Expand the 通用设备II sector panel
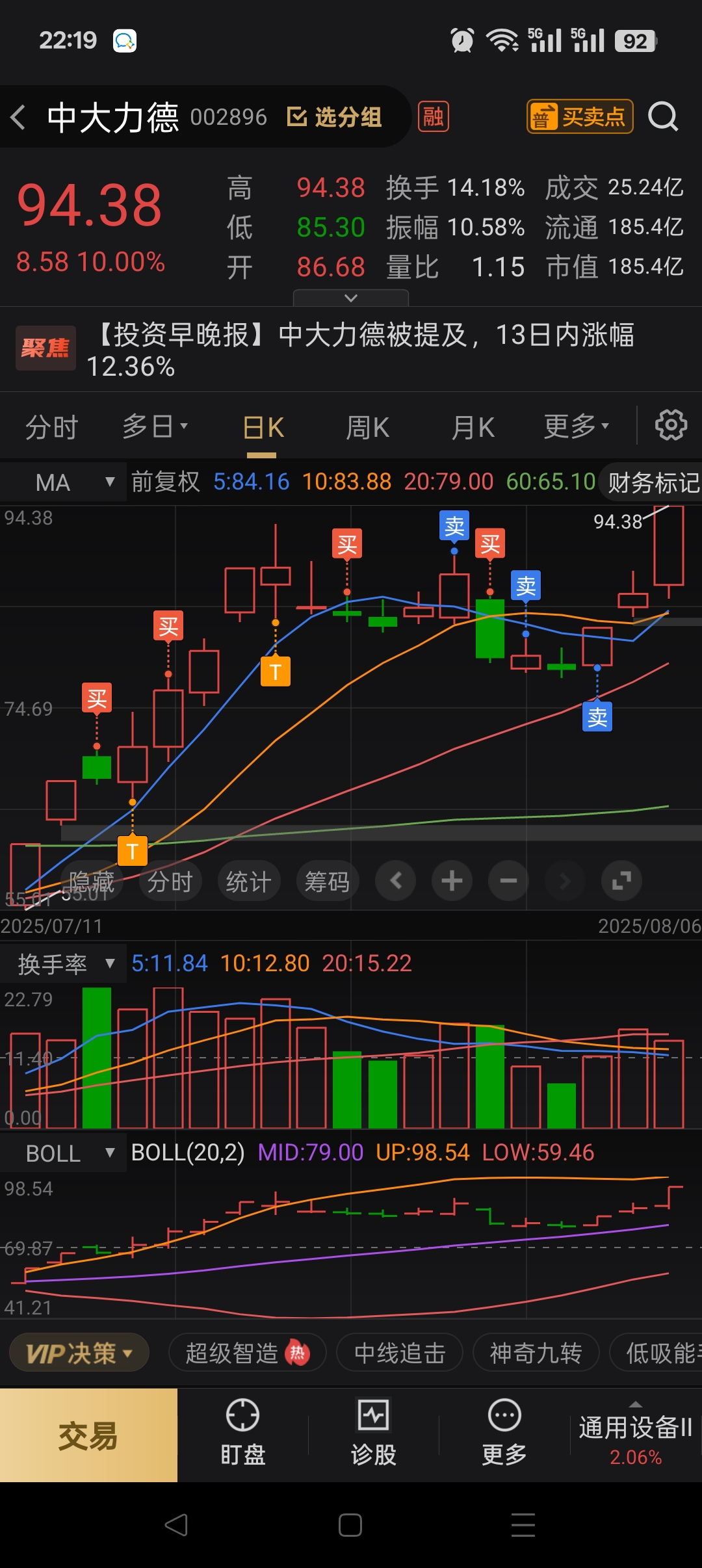 636,1435
